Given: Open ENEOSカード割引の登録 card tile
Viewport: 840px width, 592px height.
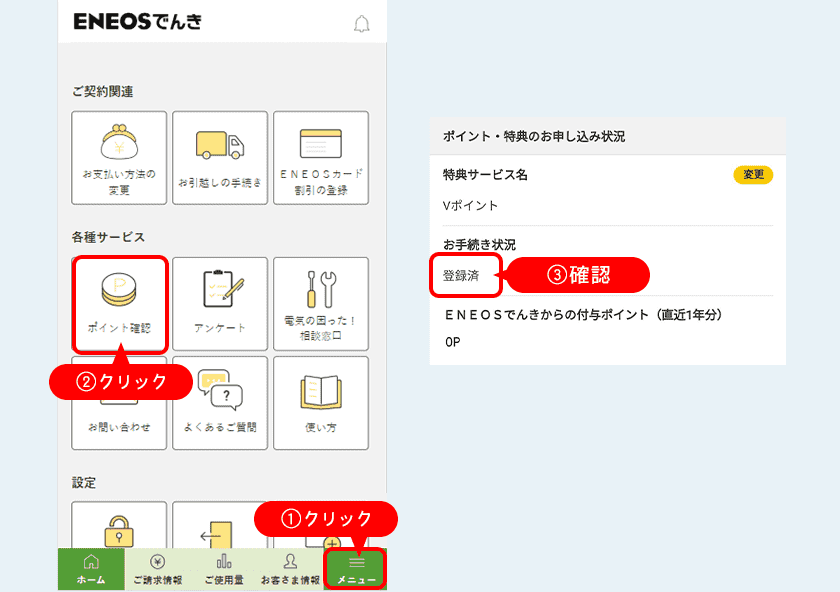Looking at the screenshot, I should pyautogui.click(x=321, y=158).
